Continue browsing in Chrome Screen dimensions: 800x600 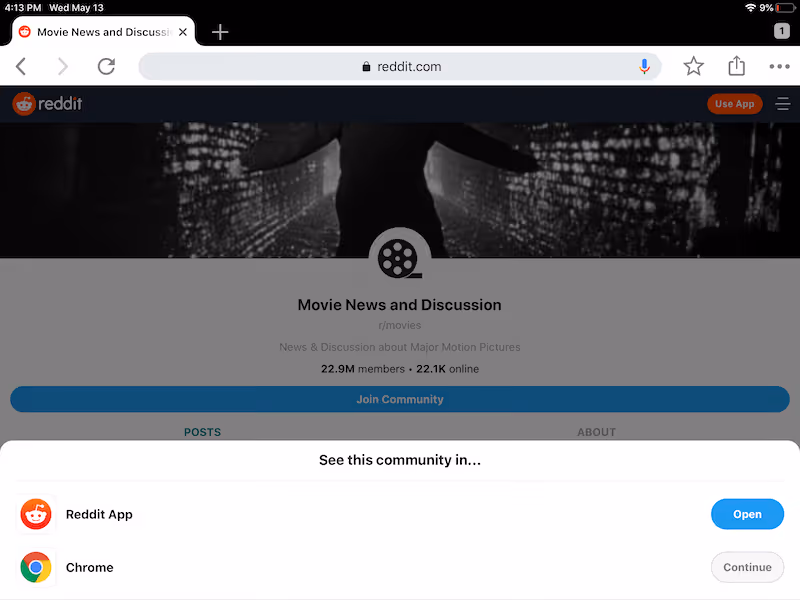tap(747, 567)
